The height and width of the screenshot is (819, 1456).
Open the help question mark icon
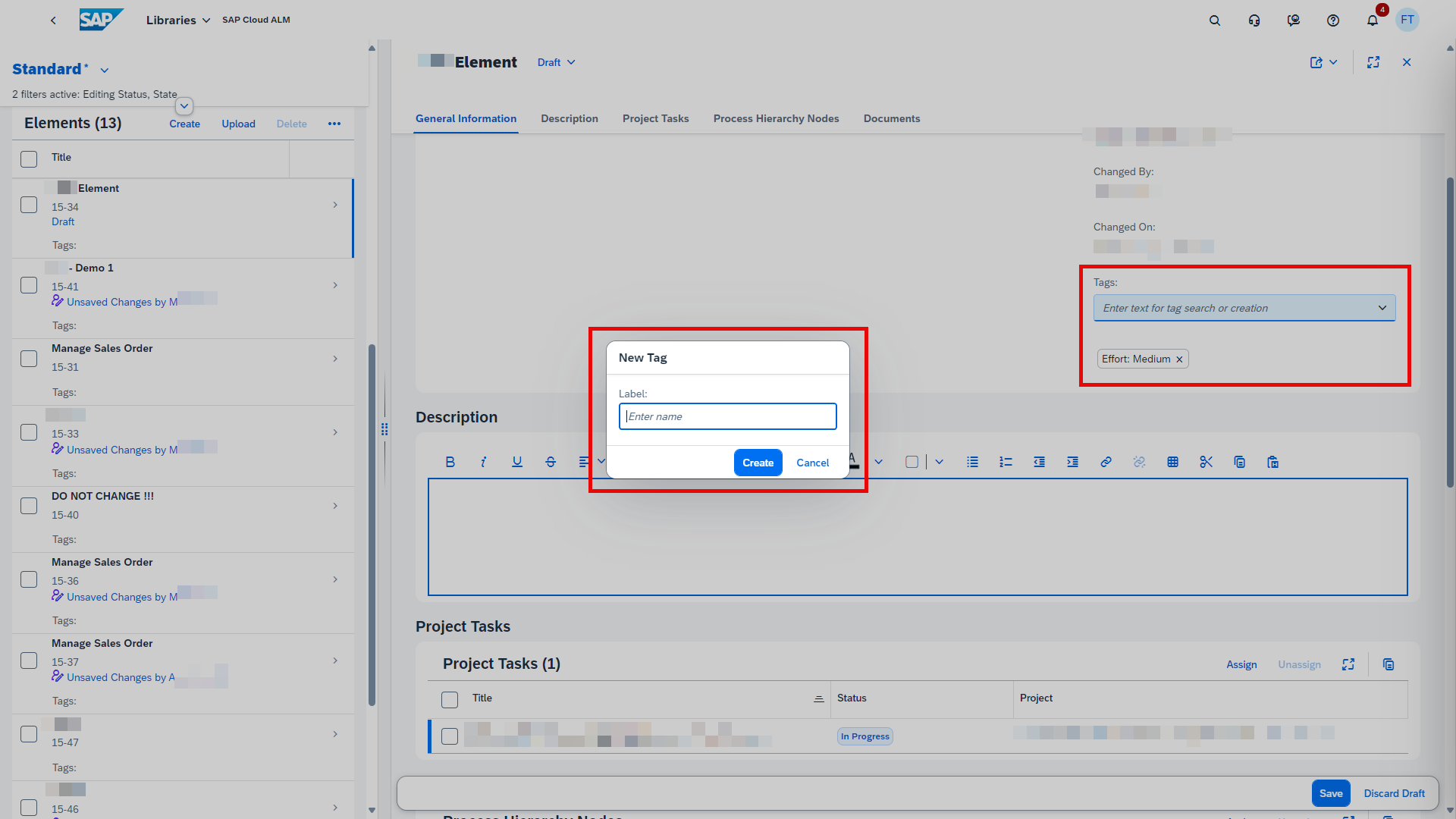coord(1332,20)
